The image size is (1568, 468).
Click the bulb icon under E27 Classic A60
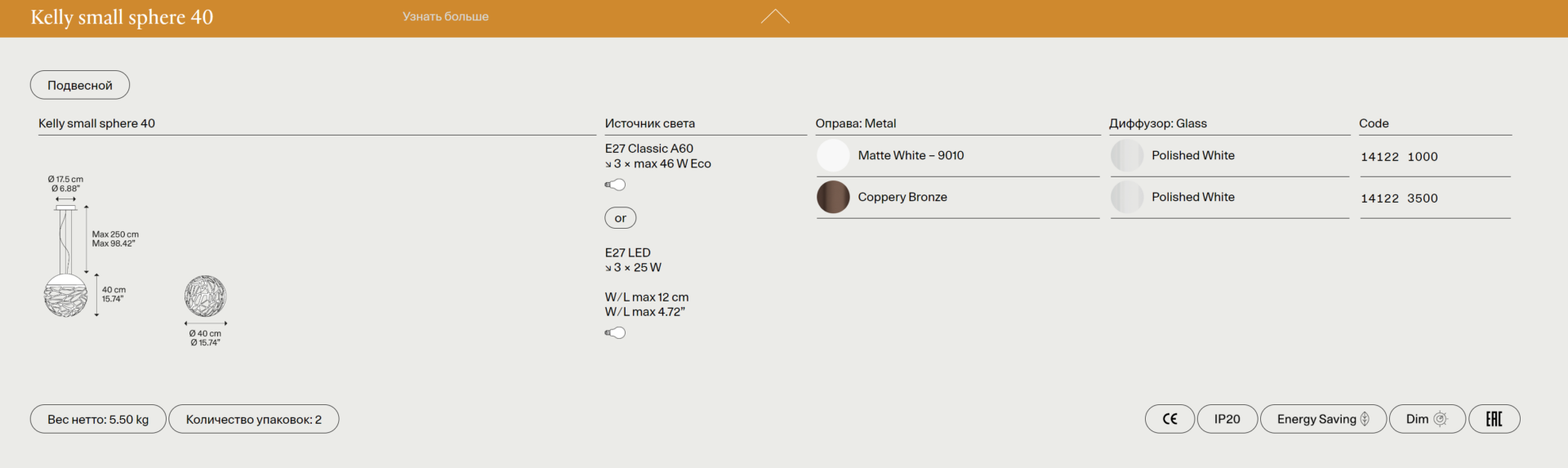[615, 185]
